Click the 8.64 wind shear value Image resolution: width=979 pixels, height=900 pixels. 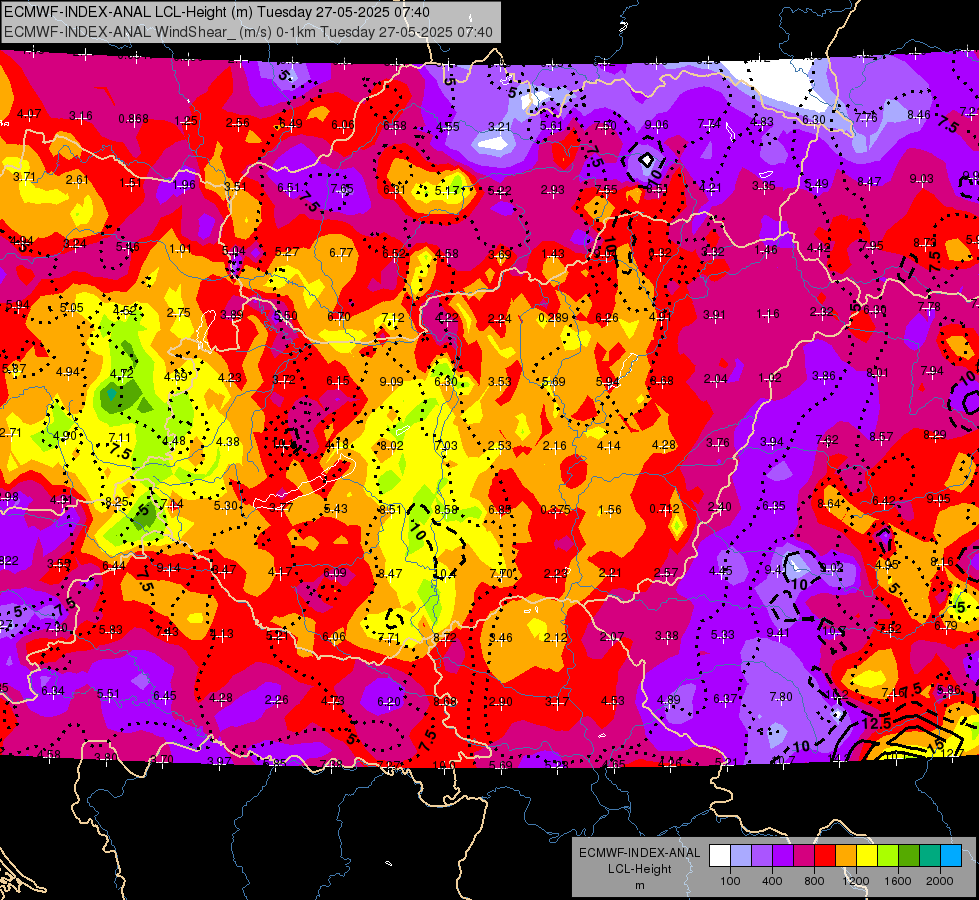point(829,503)
